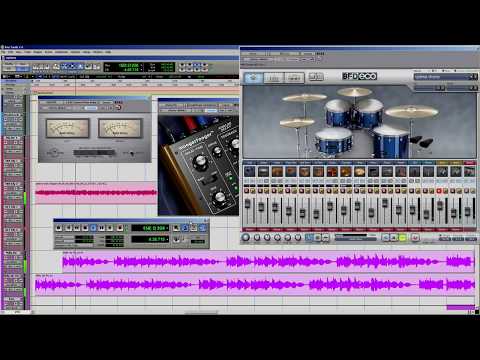Click the kick pedals in the BFD kit picture
The image size is (480, 360).
[421, 143]
